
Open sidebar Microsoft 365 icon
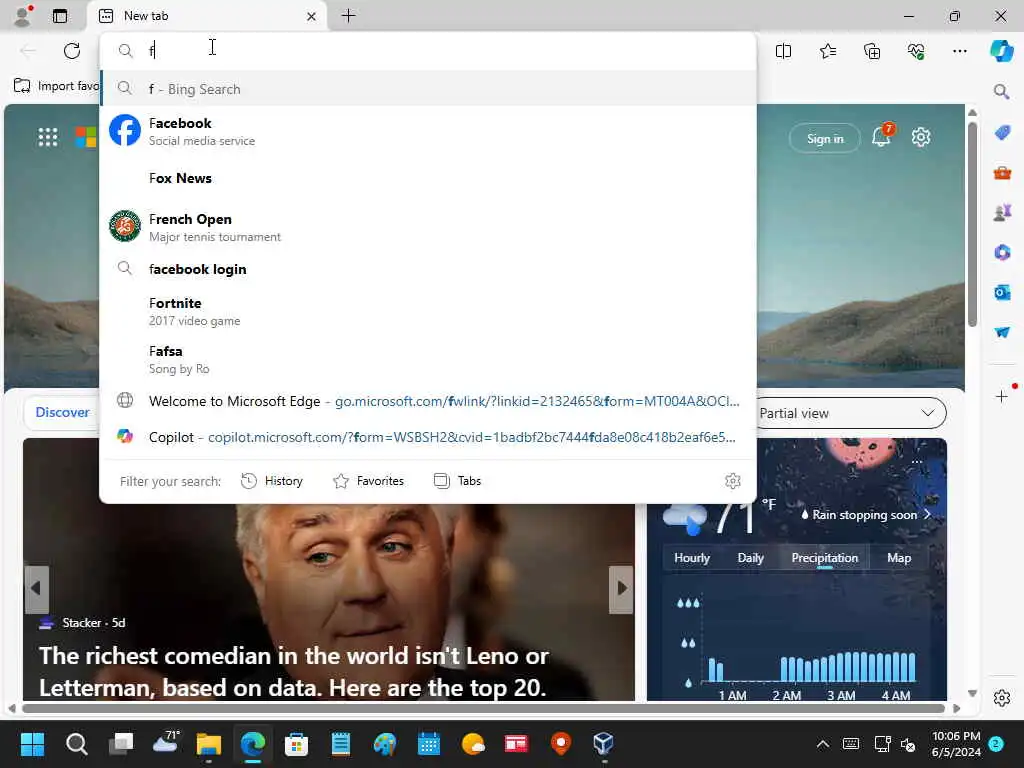[x=1002, y=253]
